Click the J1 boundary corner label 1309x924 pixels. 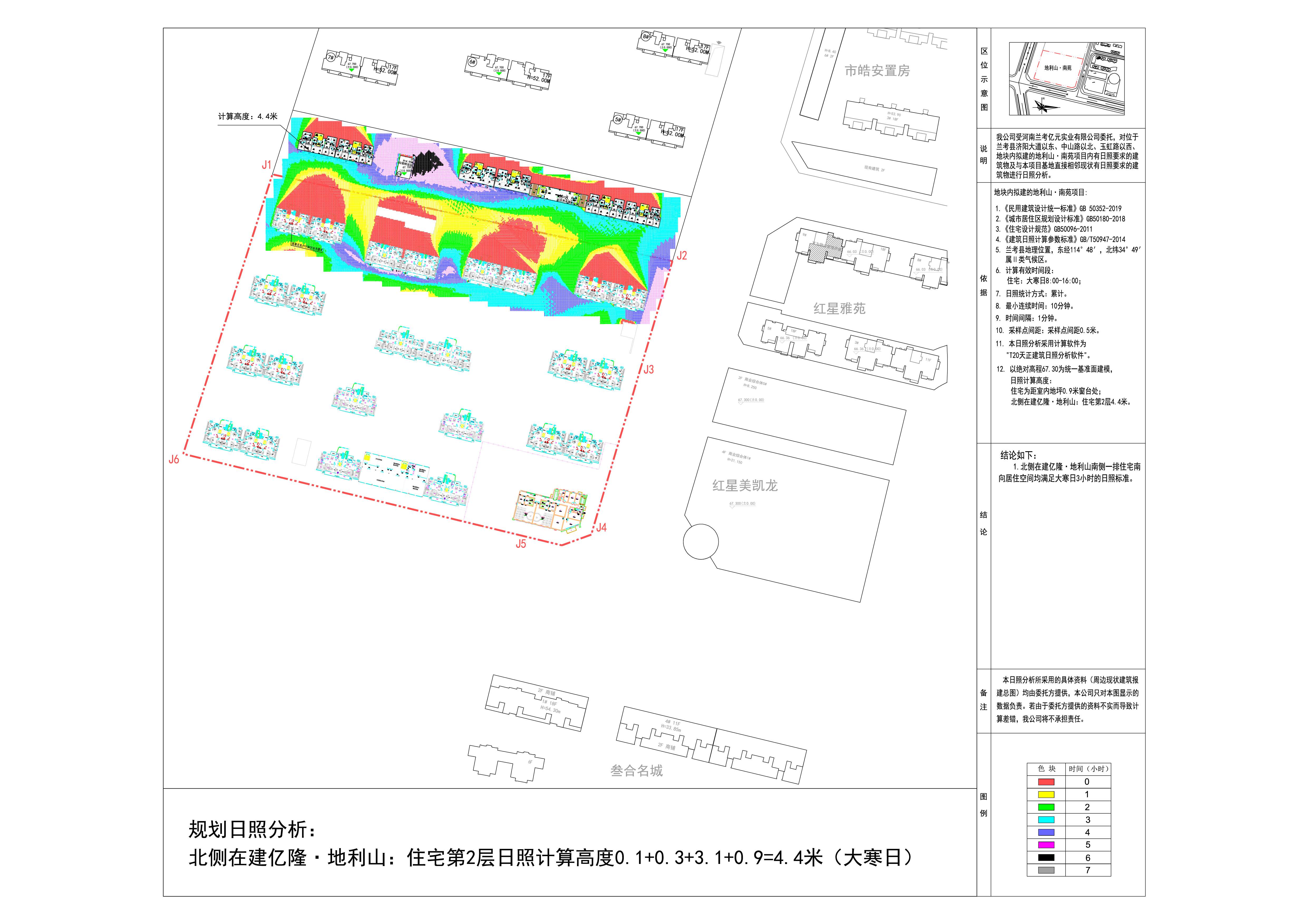pos(266,165)
